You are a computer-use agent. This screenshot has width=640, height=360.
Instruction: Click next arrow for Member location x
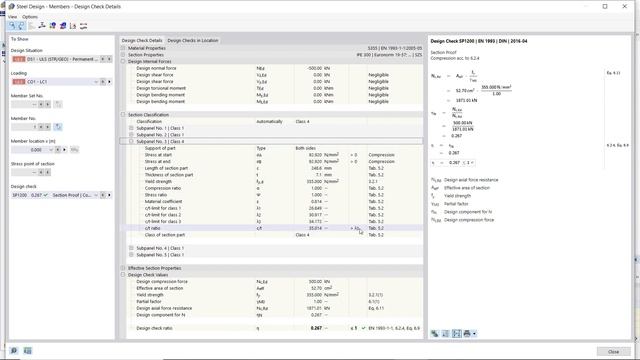pos(64,150)
